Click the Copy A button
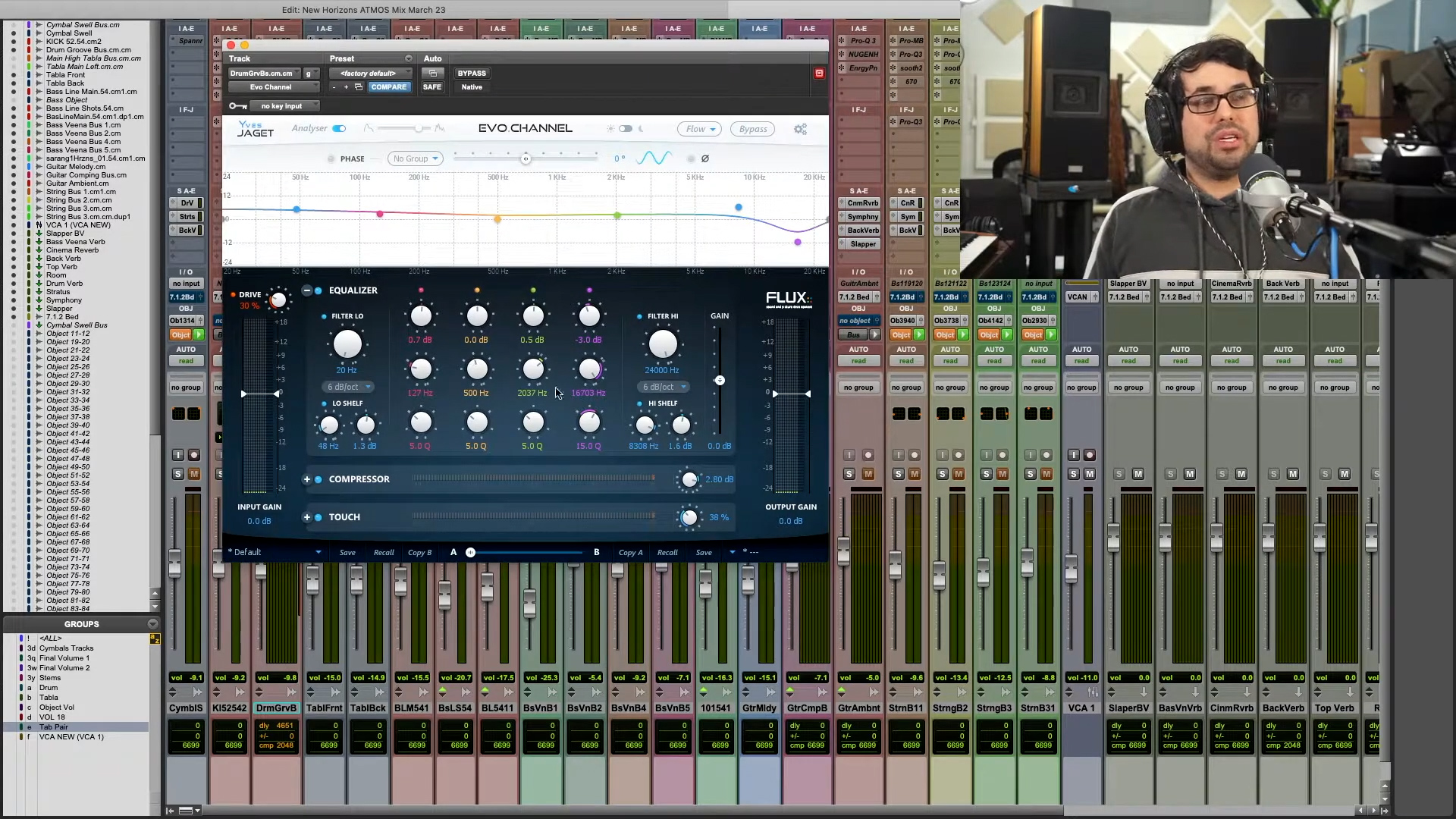Image resolution: width=1456 pixels, height=819 pixels. pos(631,553)
